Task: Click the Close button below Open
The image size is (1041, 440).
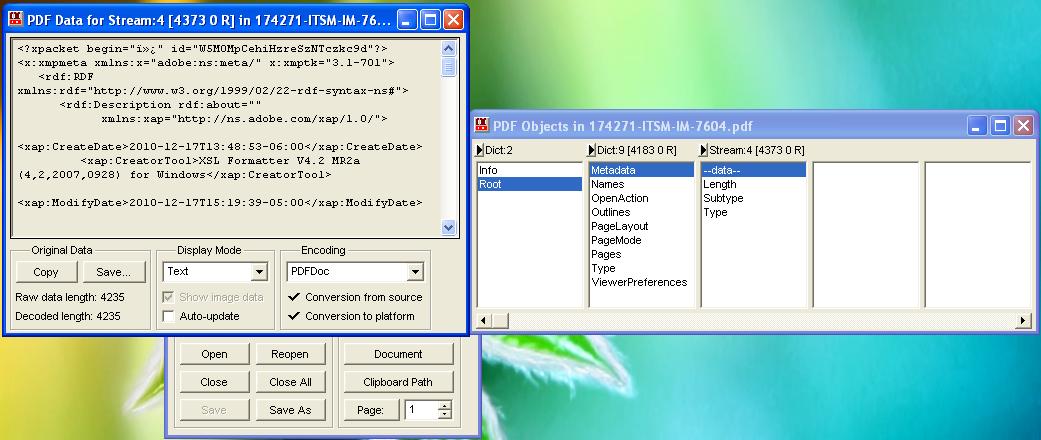Action: pyautogui.click(x=214, y=382)
